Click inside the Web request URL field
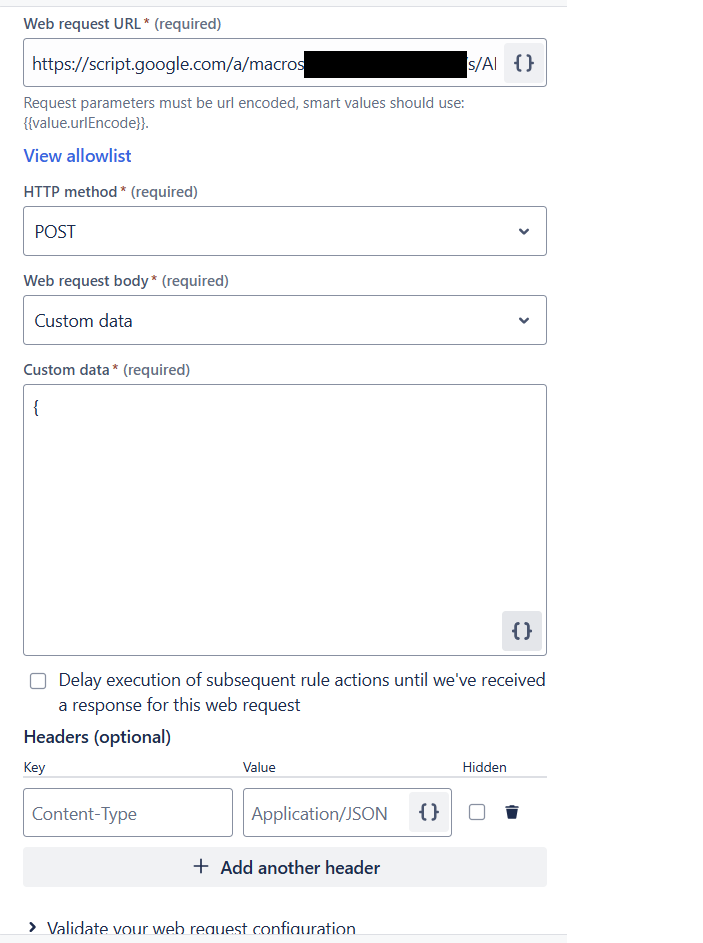The width and height of the screenshot is (703, 943). point(200,63)
